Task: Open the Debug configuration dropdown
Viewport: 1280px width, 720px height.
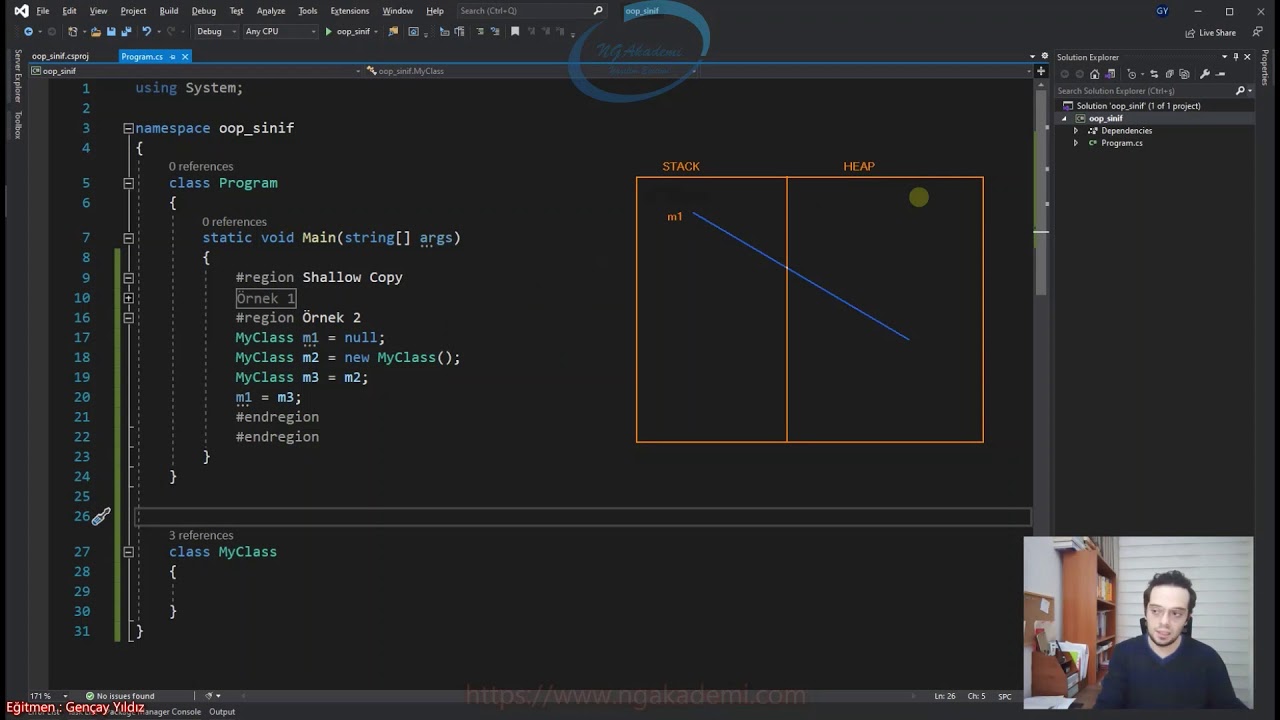Action: [217, 31]
